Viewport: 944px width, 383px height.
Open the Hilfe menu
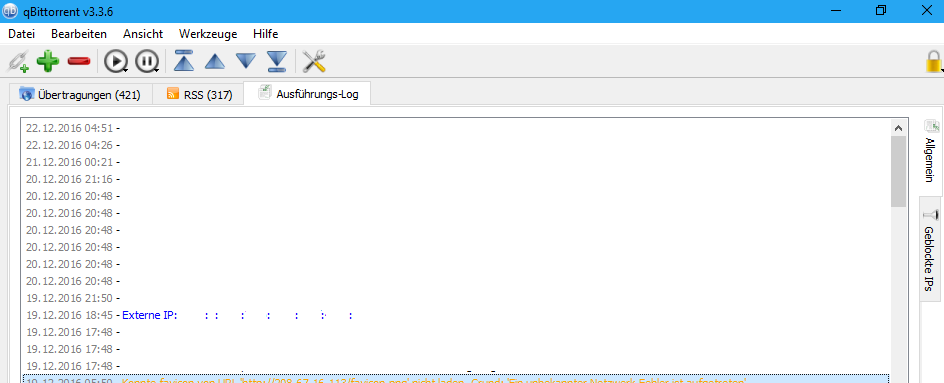pyautogui.click(x=266, y=34)
